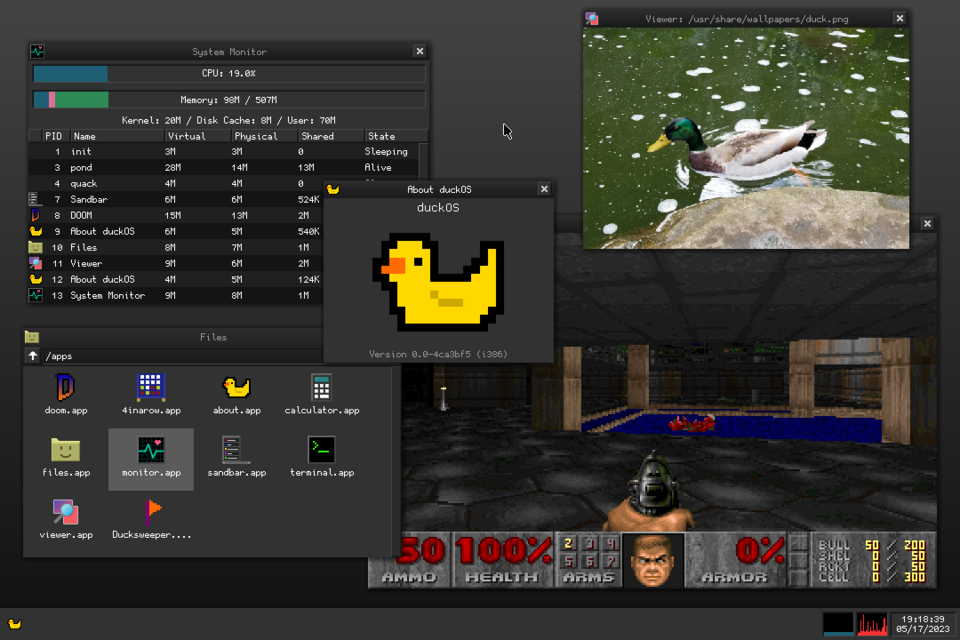Click the /apps path field
The width and height of the screenshot is (960, 640).
[182, 356]
